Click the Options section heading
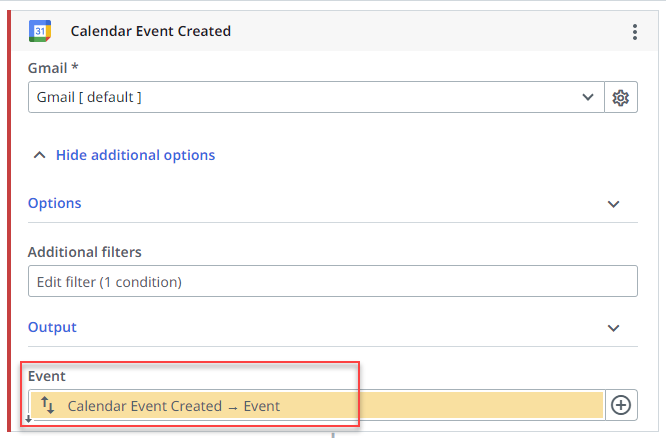666x438 pixels. click(55, 203)
